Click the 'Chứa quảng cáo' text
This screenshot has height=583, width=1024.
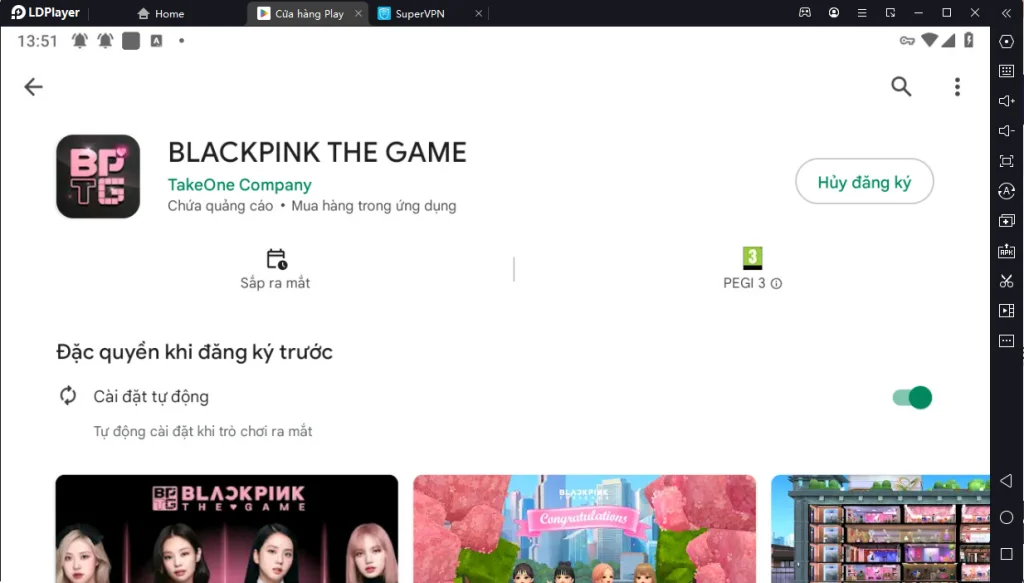[220, 206]
